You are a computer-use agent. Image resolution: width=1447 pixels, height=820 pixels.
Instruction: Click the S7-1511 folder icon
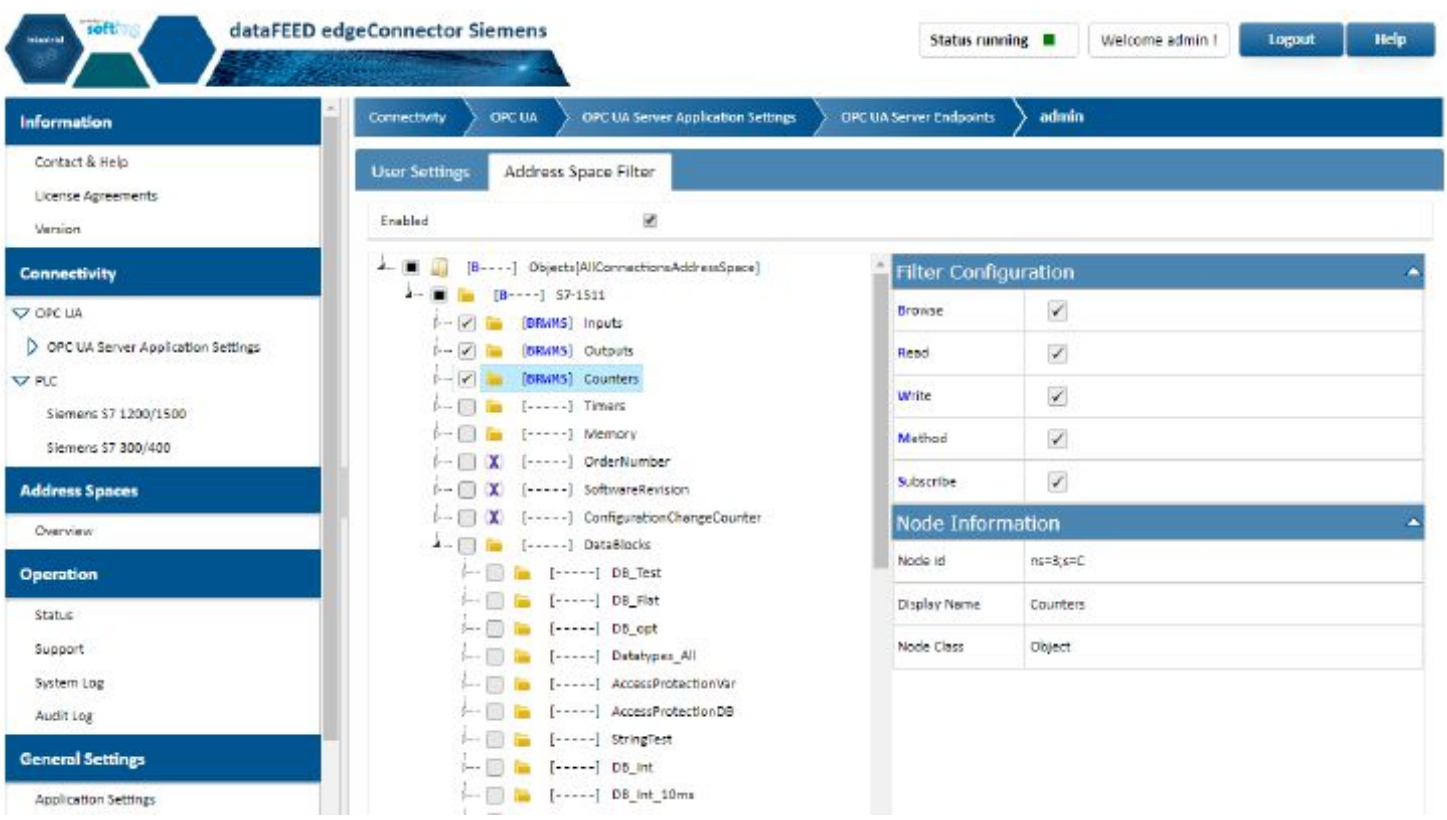465,296
